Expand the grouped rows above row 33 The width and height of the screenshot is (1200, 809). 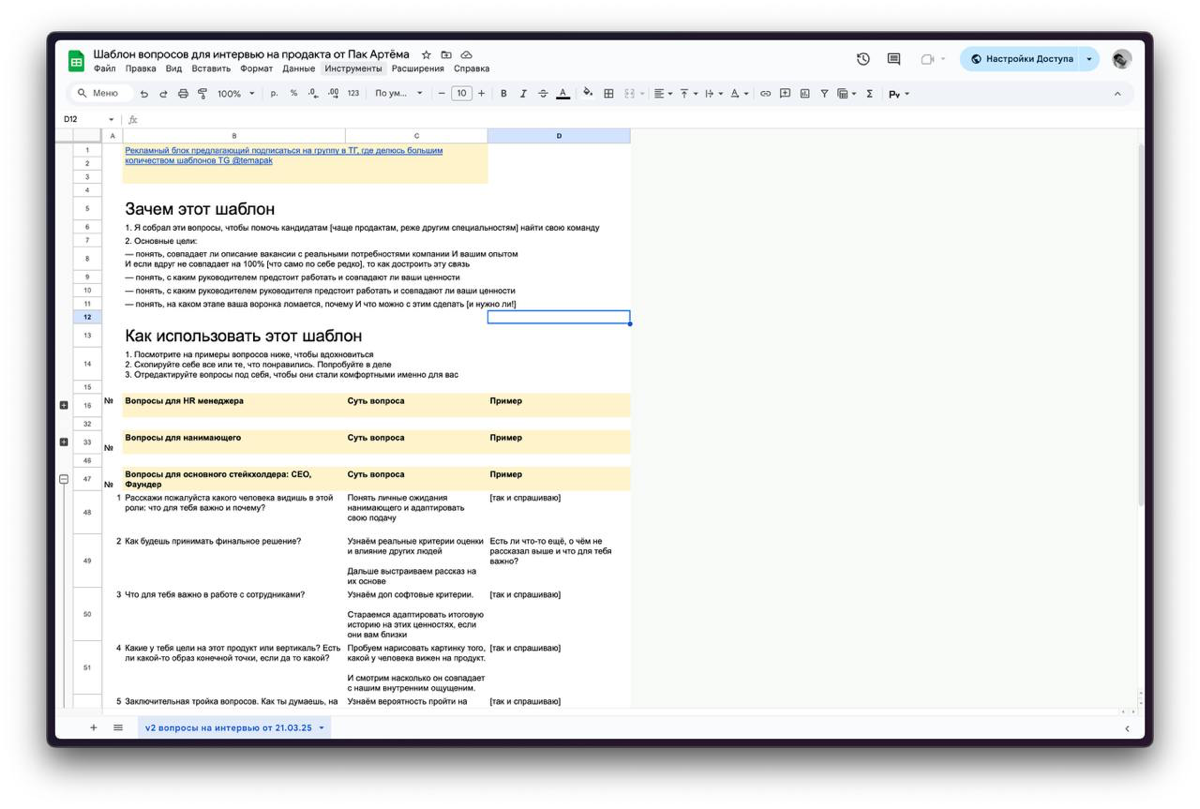point(64,442)
